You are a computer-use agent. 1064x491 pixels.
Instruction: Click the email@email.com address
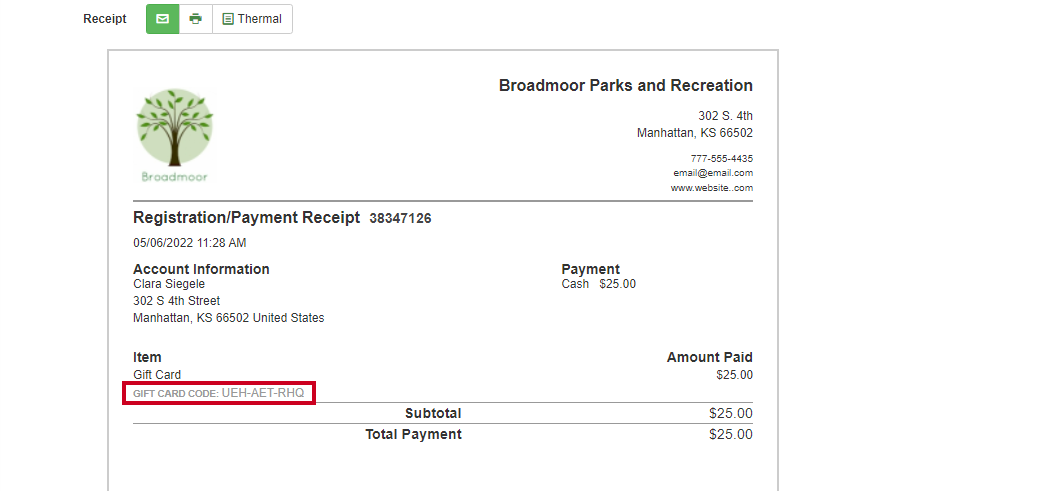713,173
